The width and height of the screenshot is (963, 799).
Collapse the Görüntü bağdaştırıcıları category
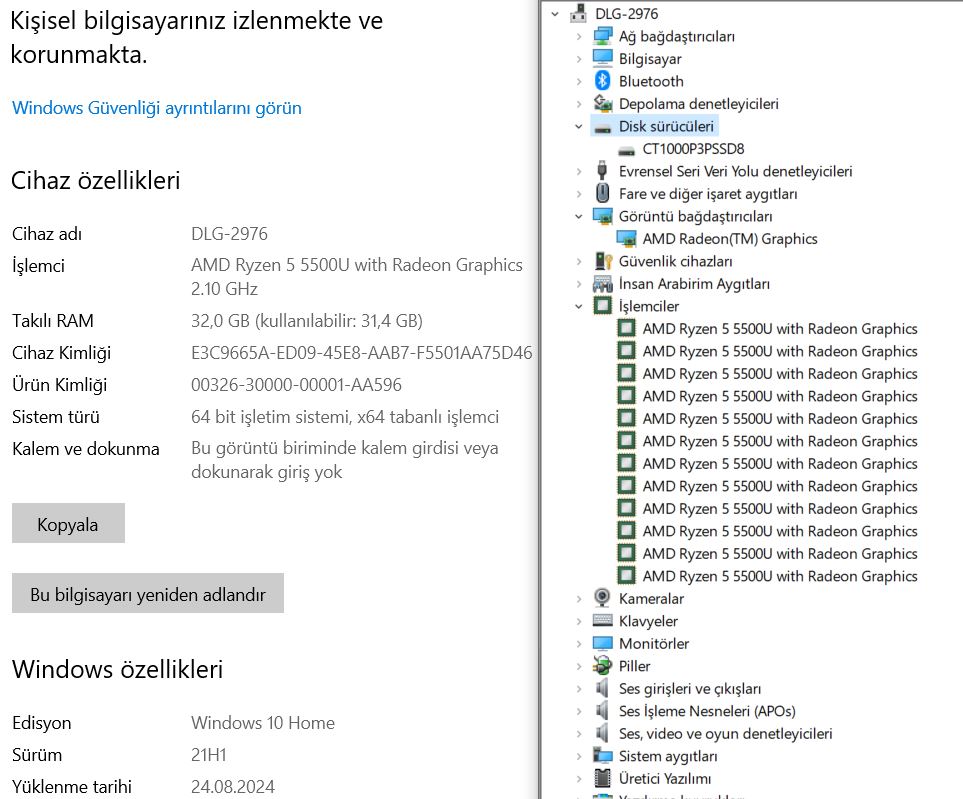point(579,216)
